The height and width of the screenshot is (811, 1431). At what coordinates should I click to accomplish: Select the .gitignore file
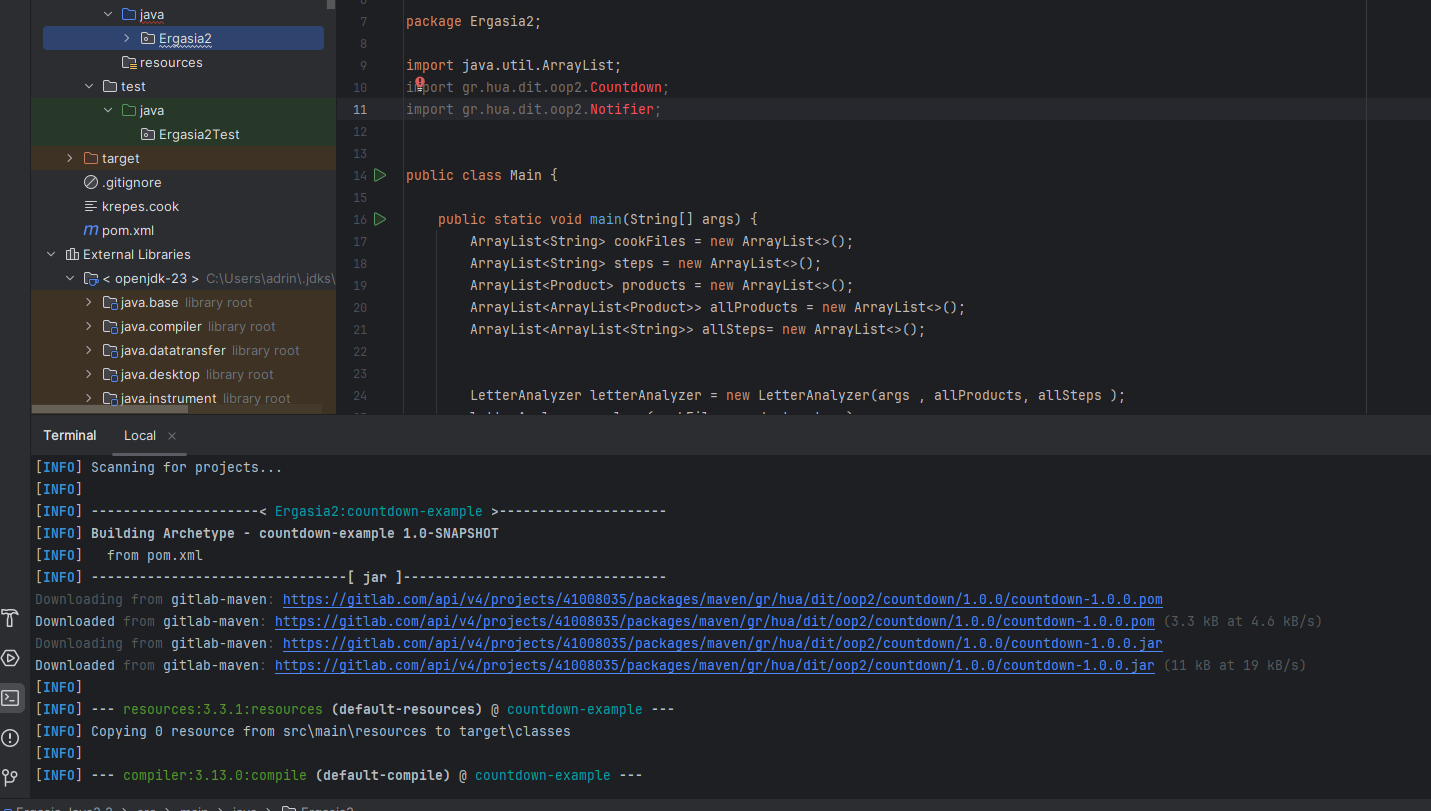[x=131, y=182]
